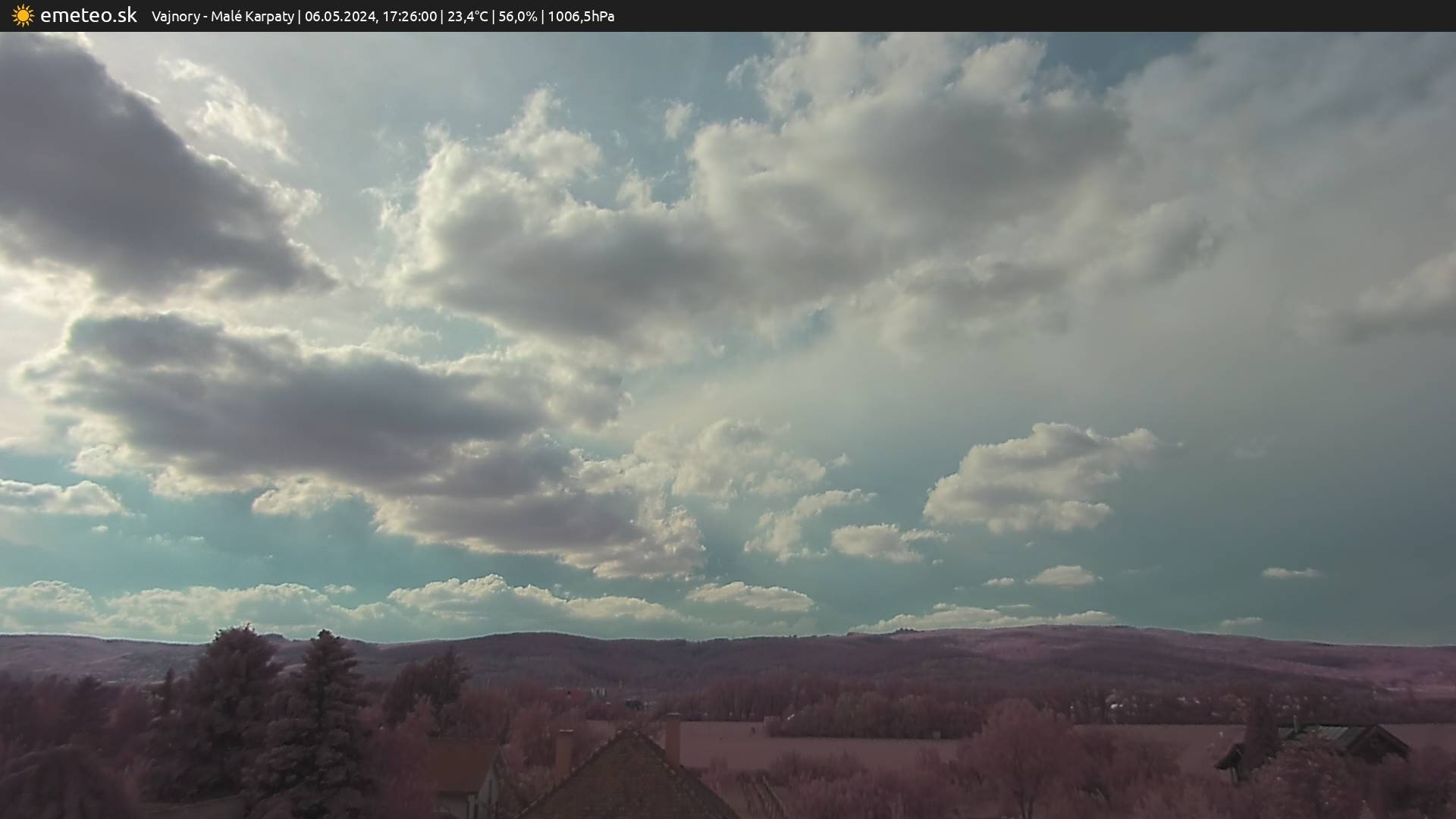The image size is (1456, 819).
Task: Open the emeteo.sk site name
Action: click(x=88, y=15)
